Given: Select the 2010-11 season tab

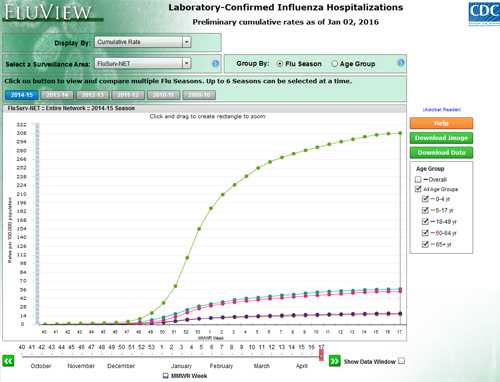Looking at the screenshot, I should [x=164, y=95].
